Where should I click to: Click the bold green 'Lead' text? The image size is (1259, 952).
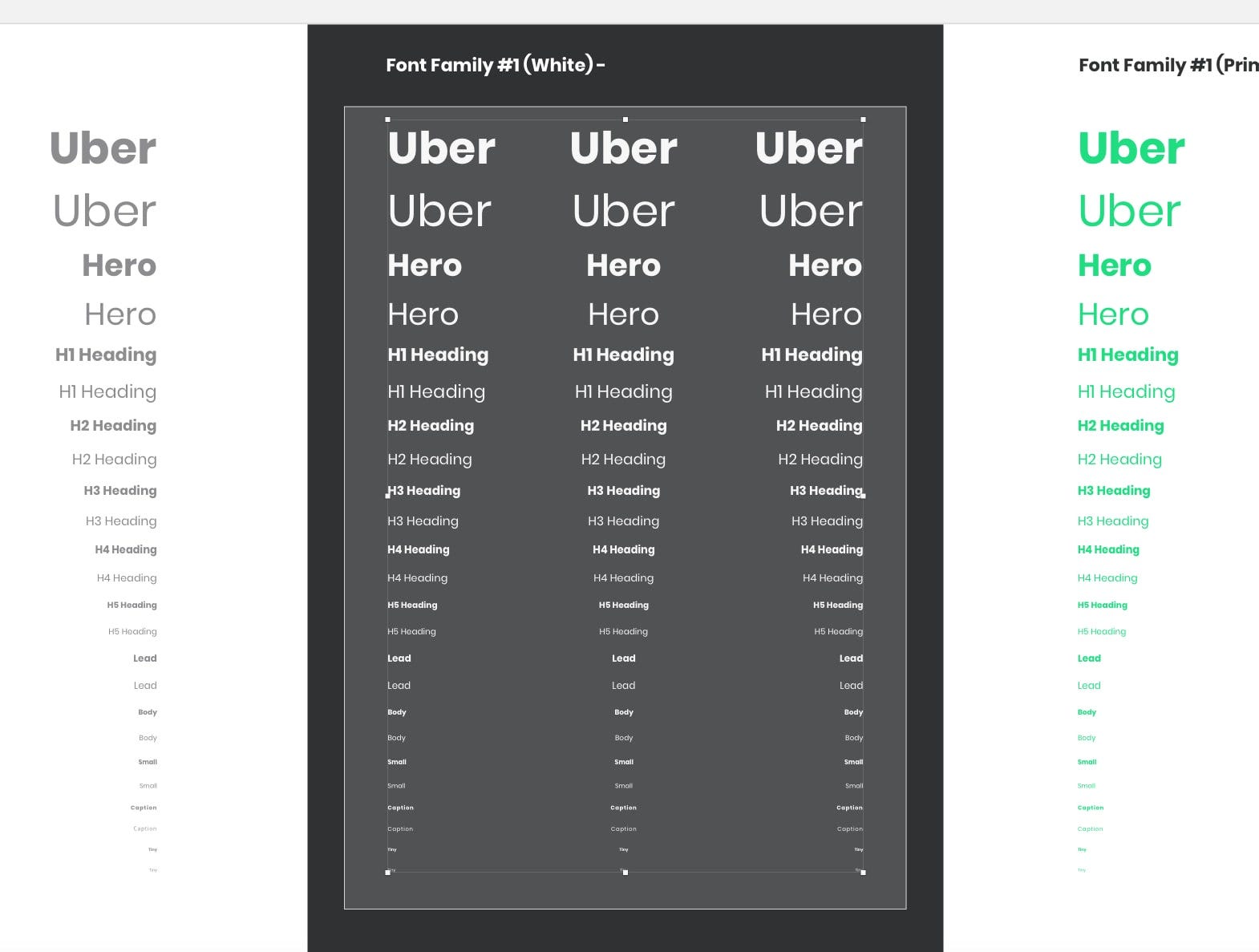(x=1089, y=658)
